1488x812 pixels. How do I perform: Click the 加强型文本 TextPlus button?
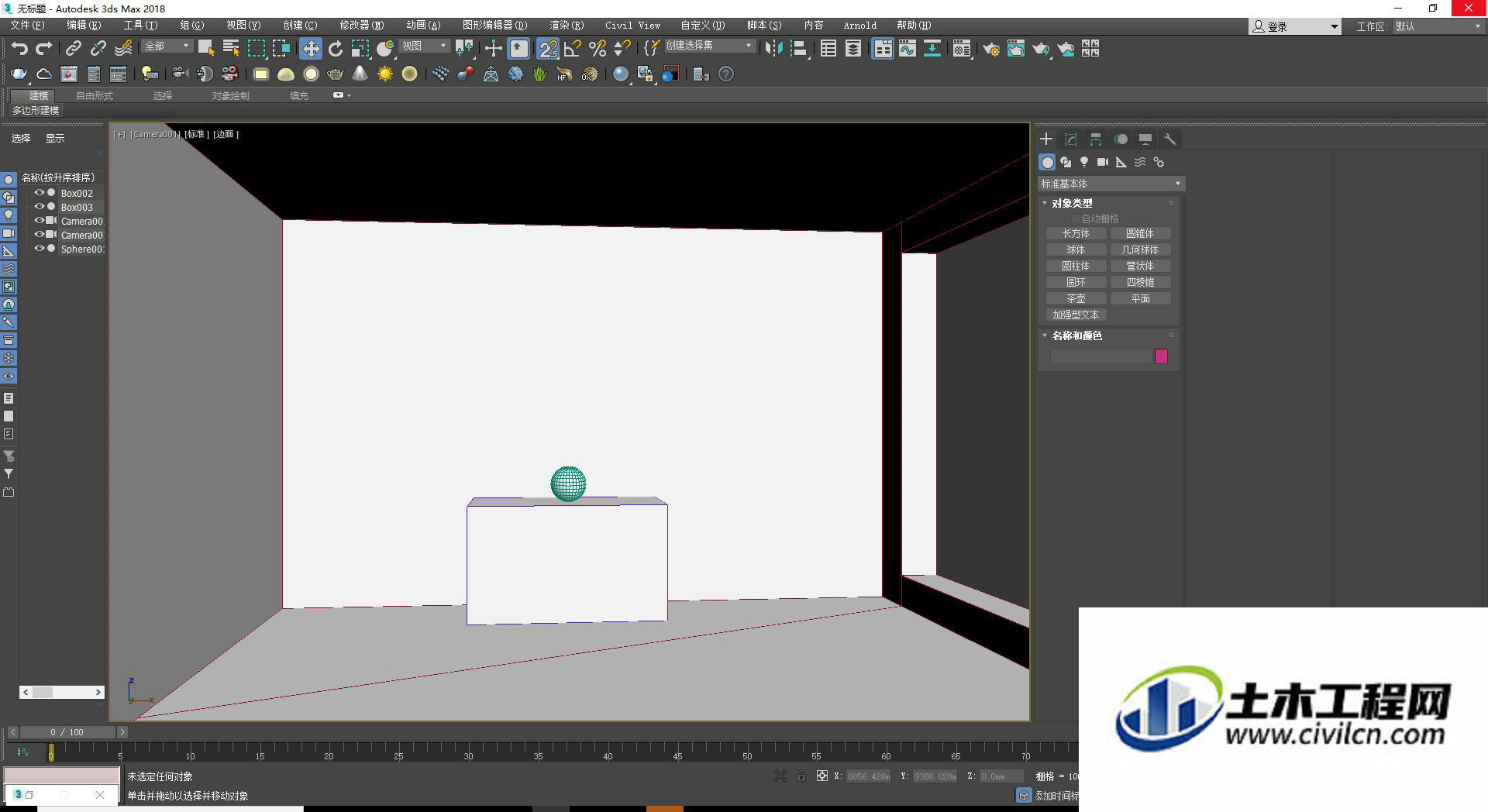pyautogui.click(x=1076, y=315)
